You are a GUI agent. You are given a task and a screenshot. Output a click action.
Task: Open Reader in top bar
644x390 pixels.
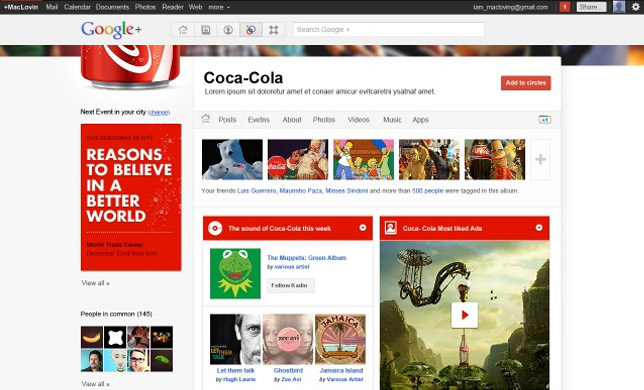[x=172, y=7]
